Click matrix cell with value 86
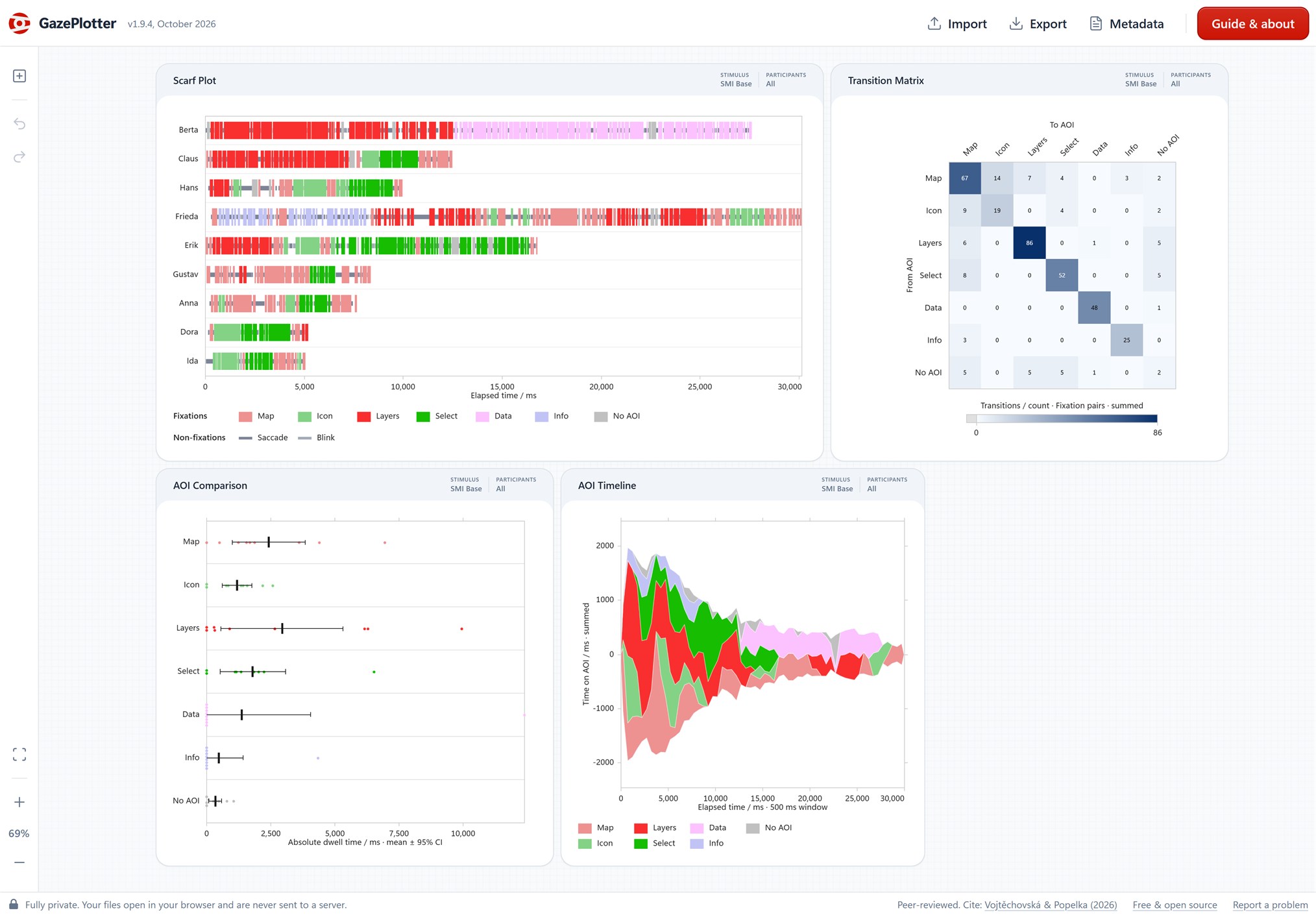Screen dimensions: 1316x915 click(x=1029, y=243)
